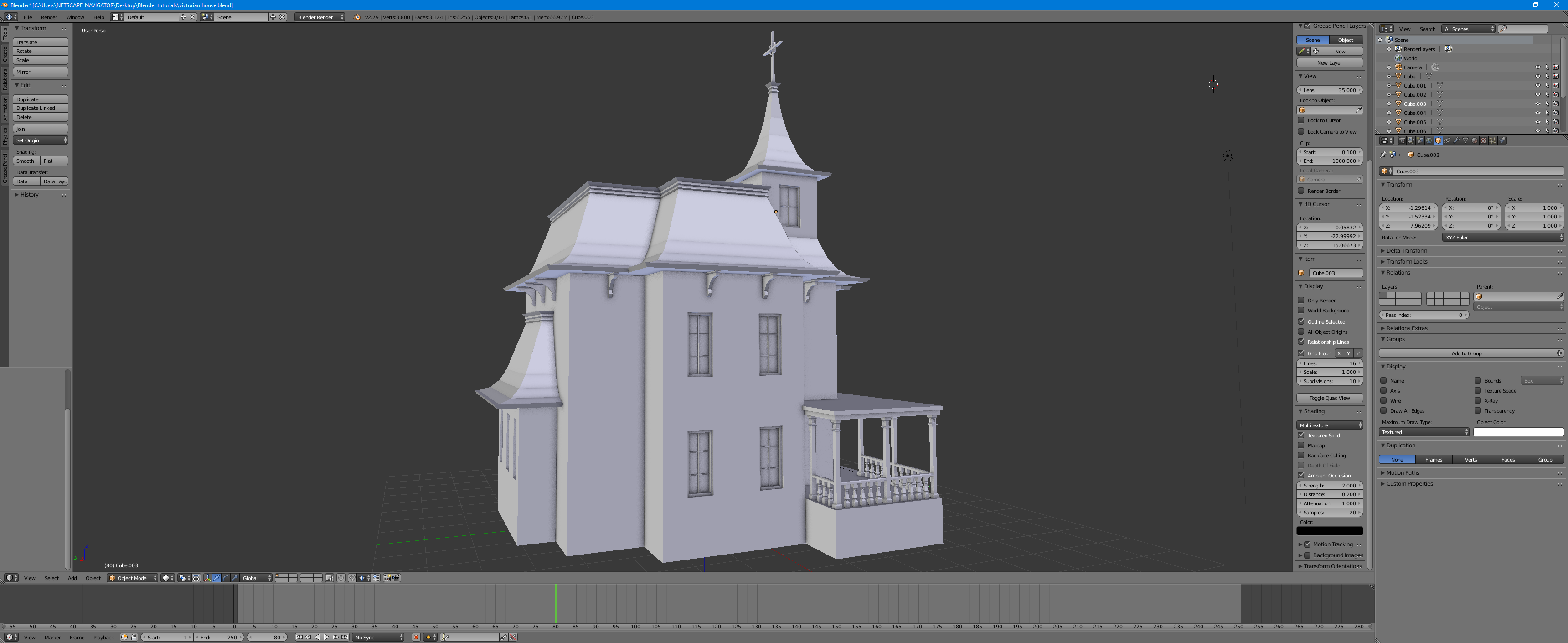
Task: Open the Modifiers wrench properties tab
Action: tap(1457, 140)
